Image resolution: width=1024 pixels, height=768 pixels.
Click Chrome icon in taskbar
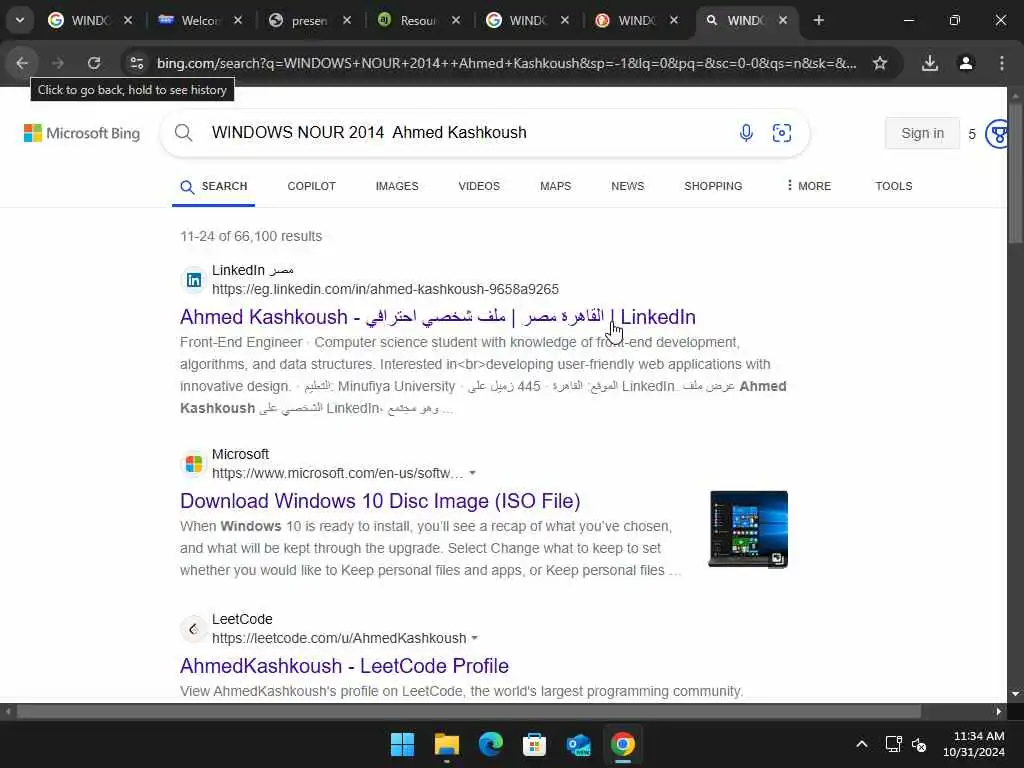pos(622,744)
